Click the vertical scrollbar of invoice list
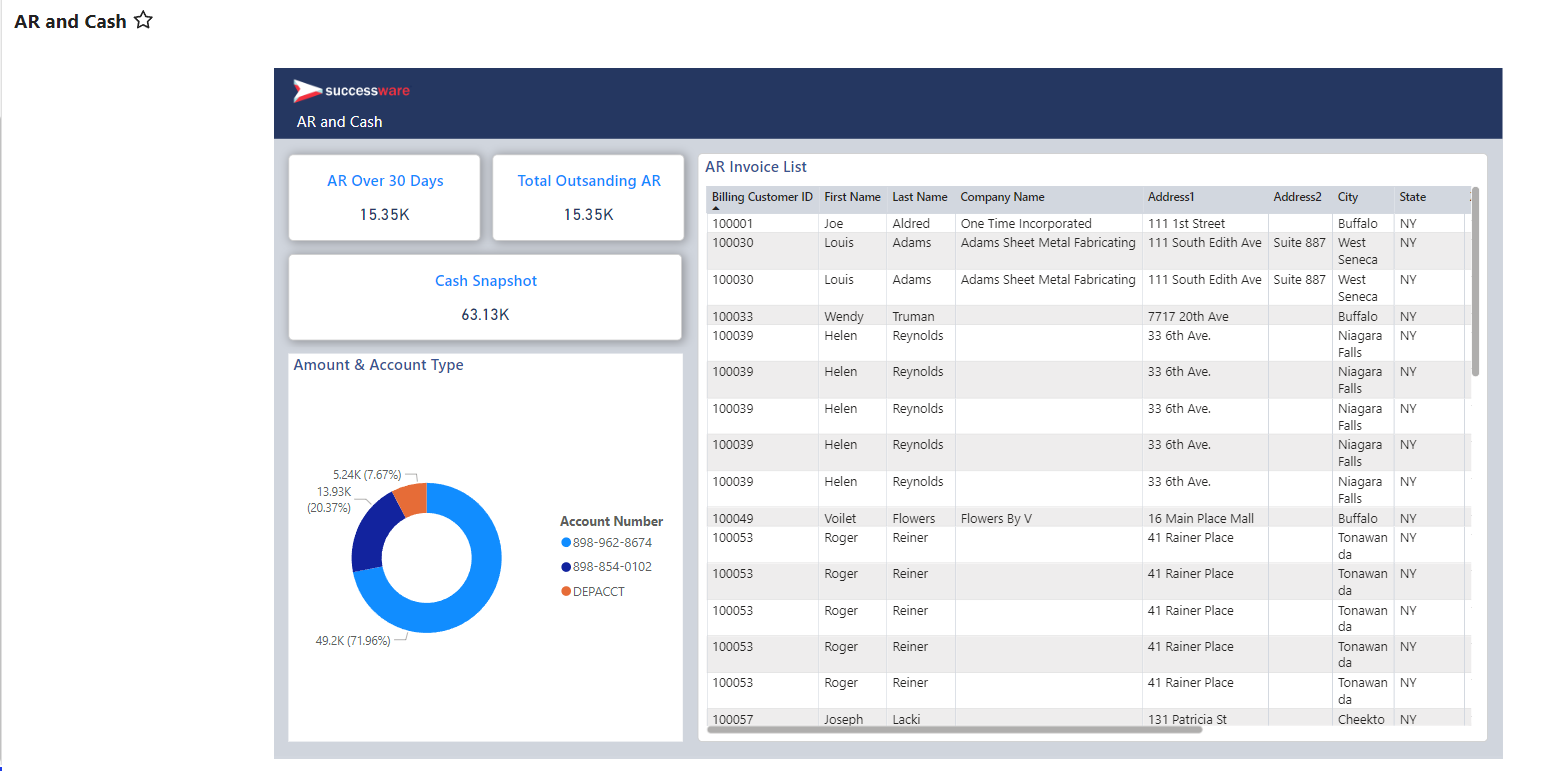 (1475, 282)
